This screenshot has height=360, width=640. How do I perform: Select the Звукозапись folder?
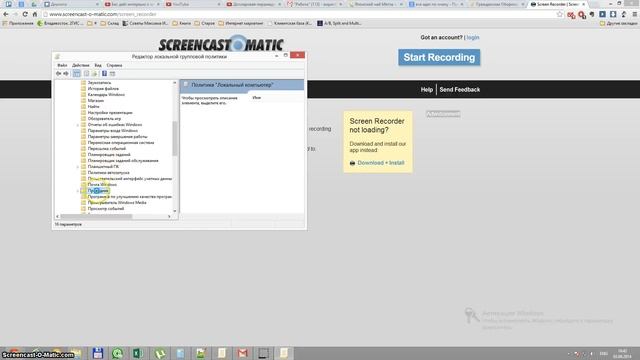pos(99,83)
